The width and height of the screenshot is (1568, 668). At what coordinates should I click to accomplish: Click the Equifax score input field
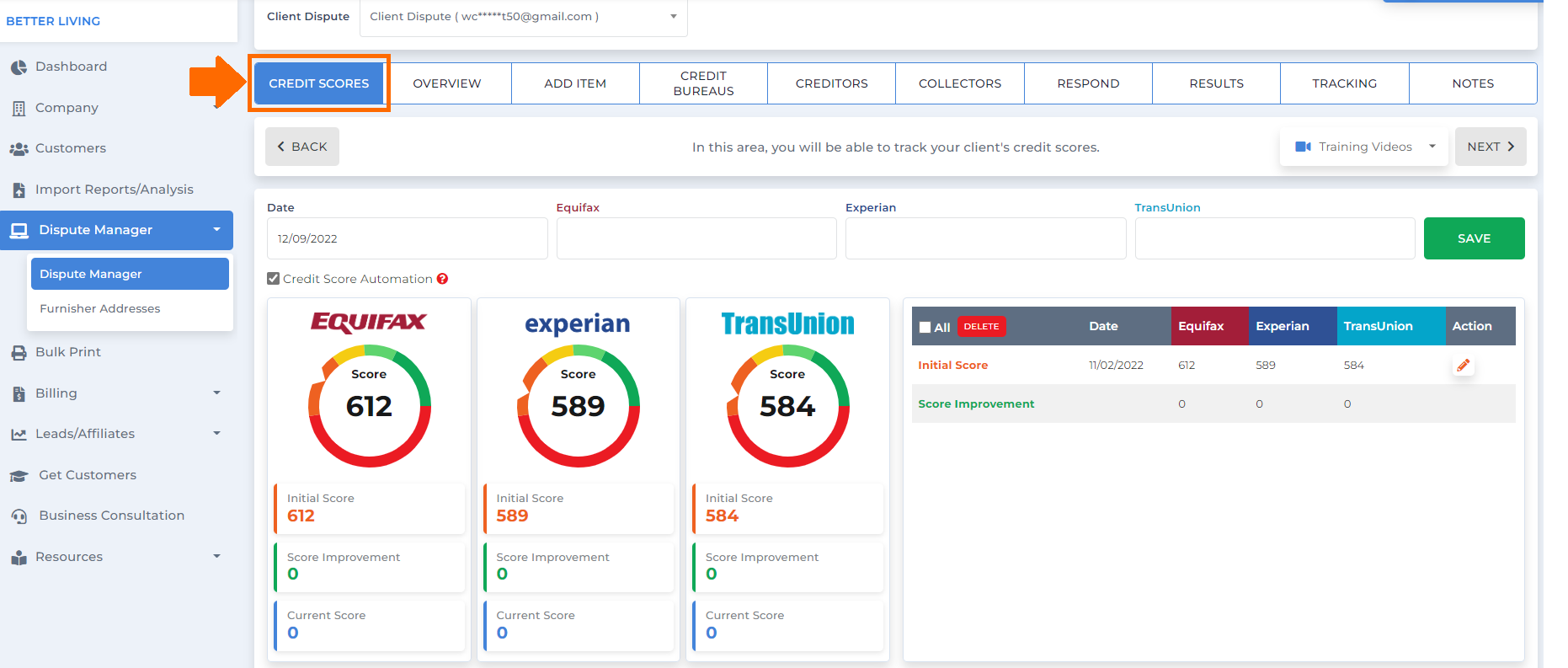point(696,238)
